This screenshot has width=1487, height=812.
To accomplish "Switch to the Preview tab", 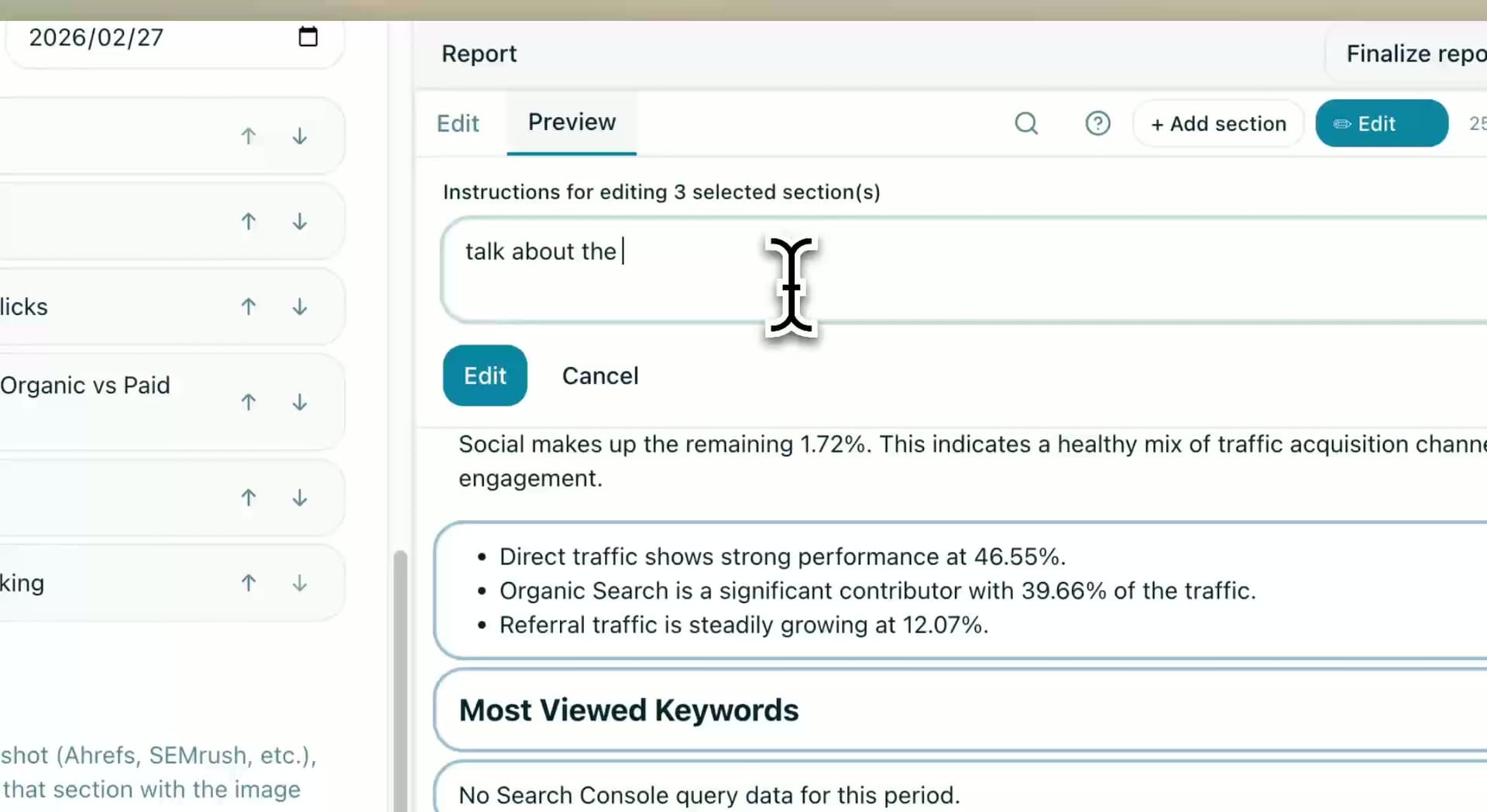I will tap(572, 122).
